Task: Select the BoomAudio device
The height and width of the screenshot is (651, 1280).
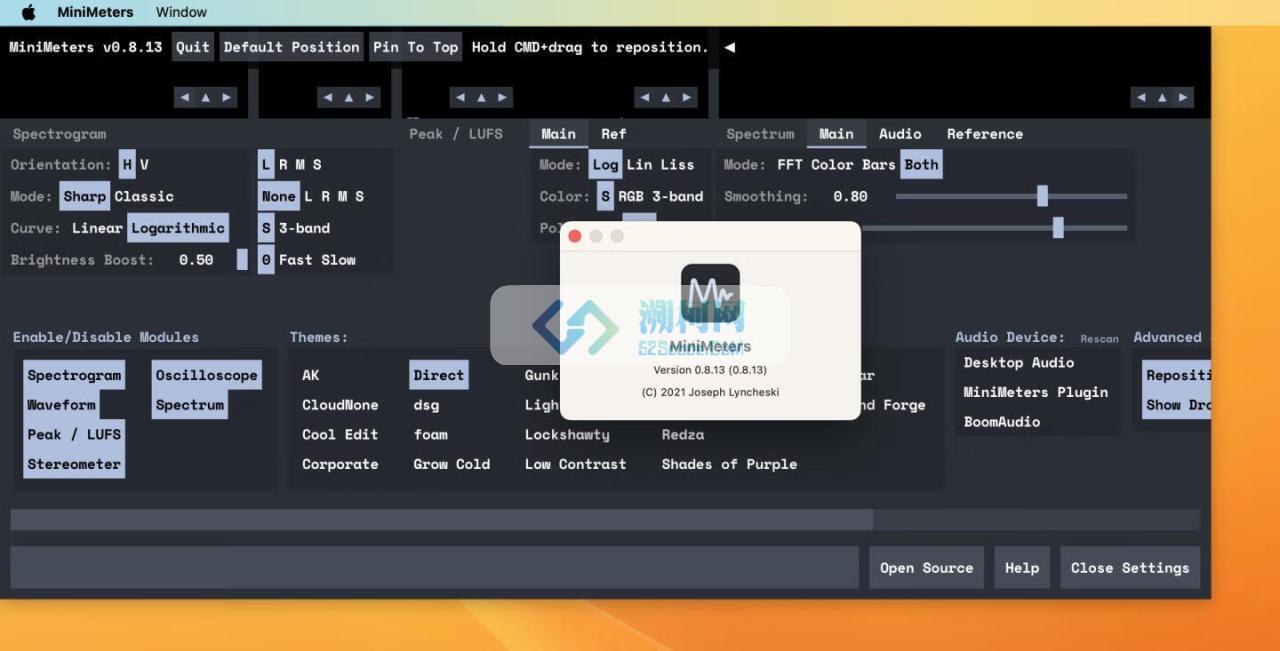Action: tap(1002, 422)
